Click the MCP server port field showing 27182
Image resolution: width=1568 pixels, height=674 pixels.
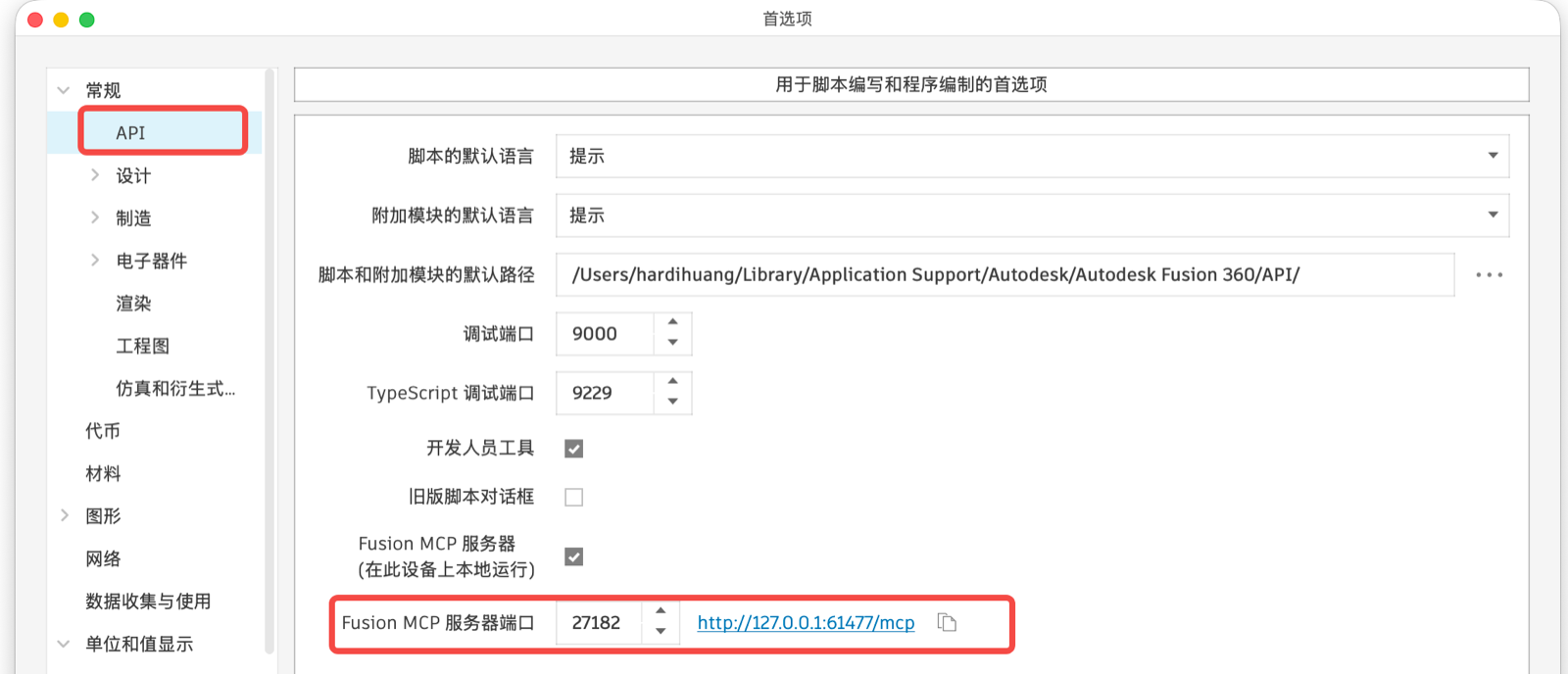(x=599, y=623)
